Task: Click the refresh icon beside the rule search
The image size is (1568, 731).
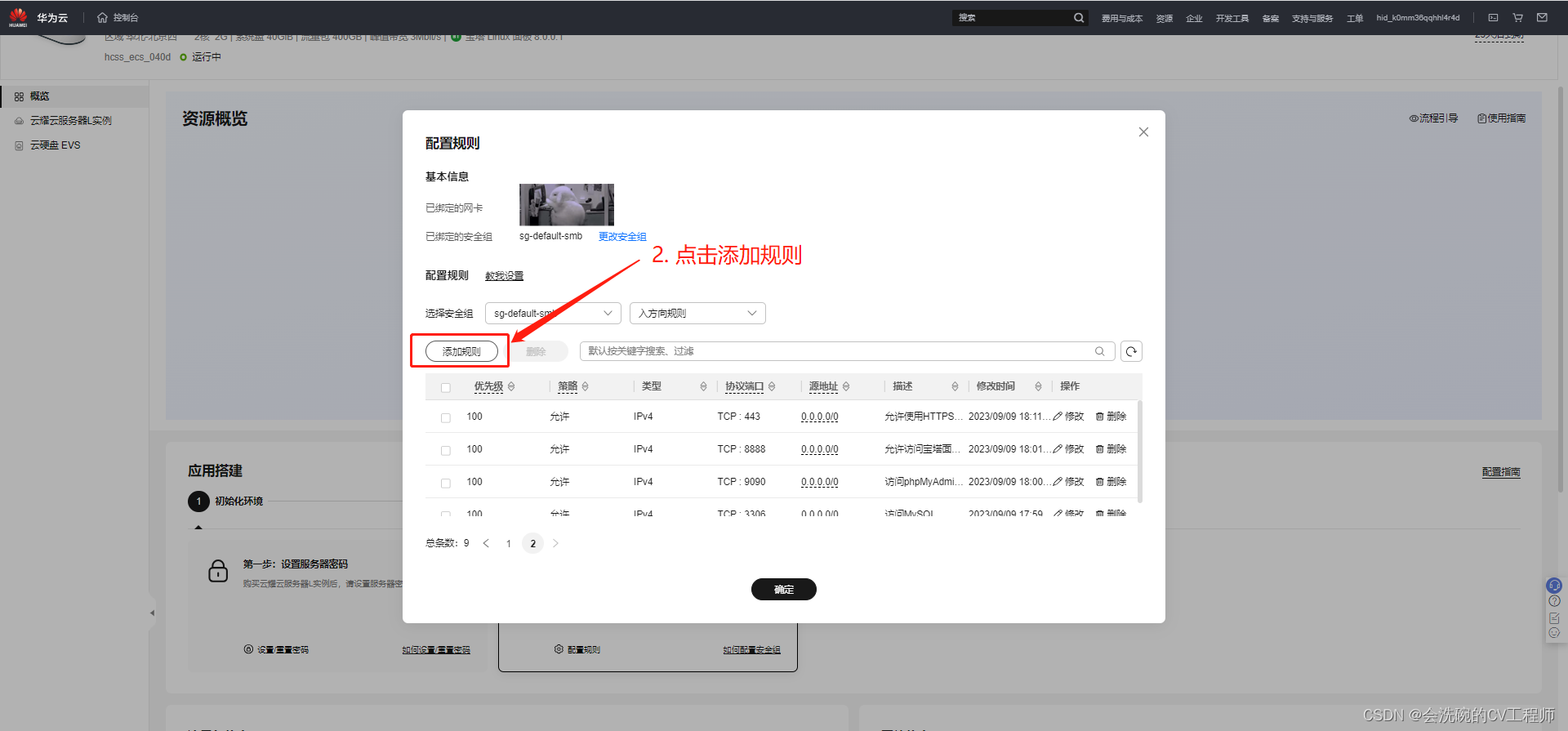Action: pos(1131,351)
